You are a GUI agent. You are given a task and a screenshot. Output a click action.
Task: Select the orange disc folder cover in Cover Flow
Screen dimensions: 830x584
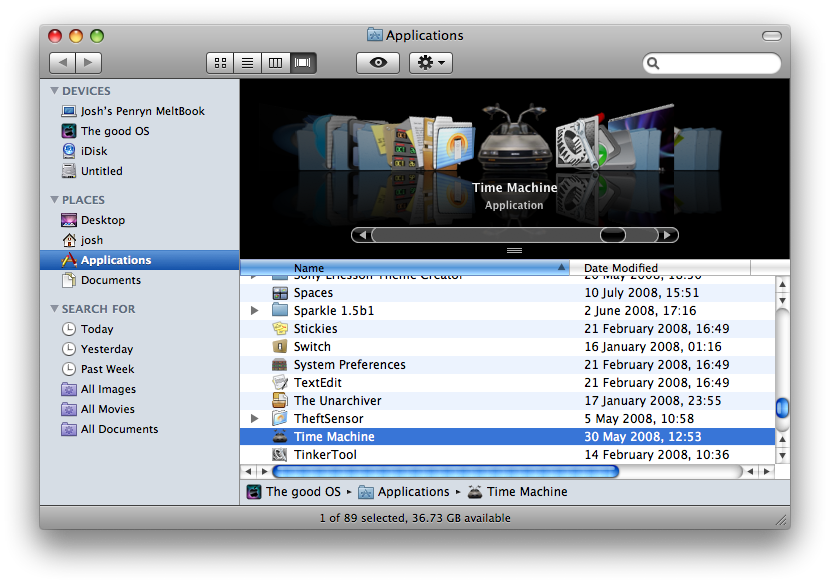pos(455,144)
